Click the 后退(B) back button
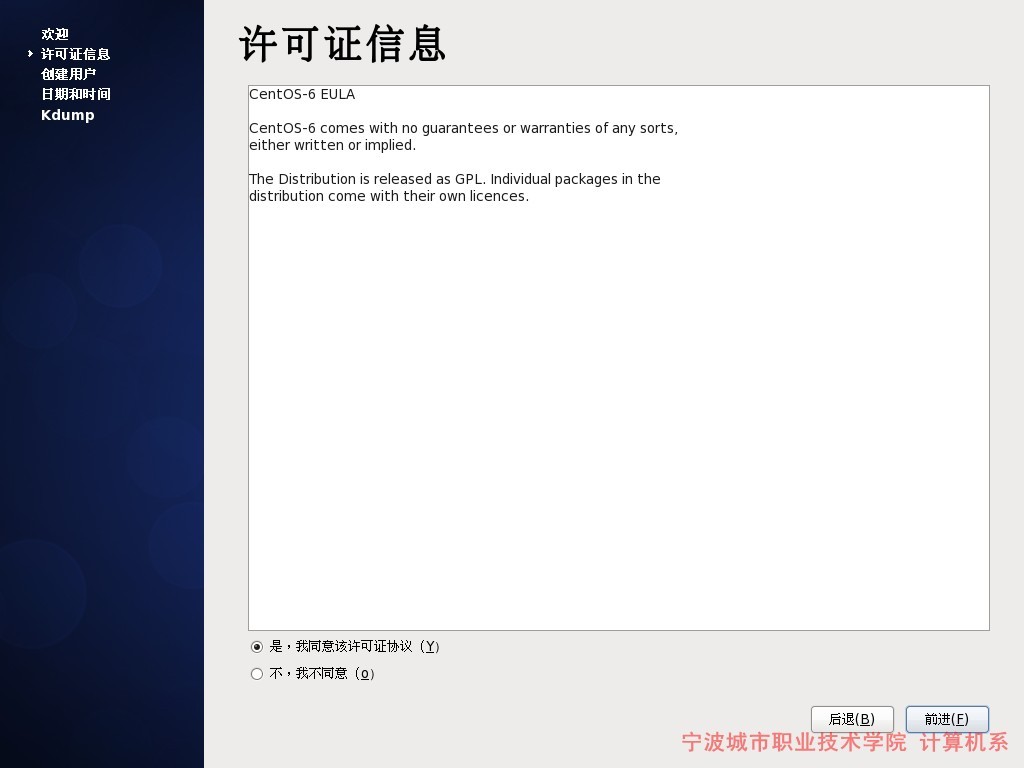Screen dimensions: 1024x768 pos(852,719)
